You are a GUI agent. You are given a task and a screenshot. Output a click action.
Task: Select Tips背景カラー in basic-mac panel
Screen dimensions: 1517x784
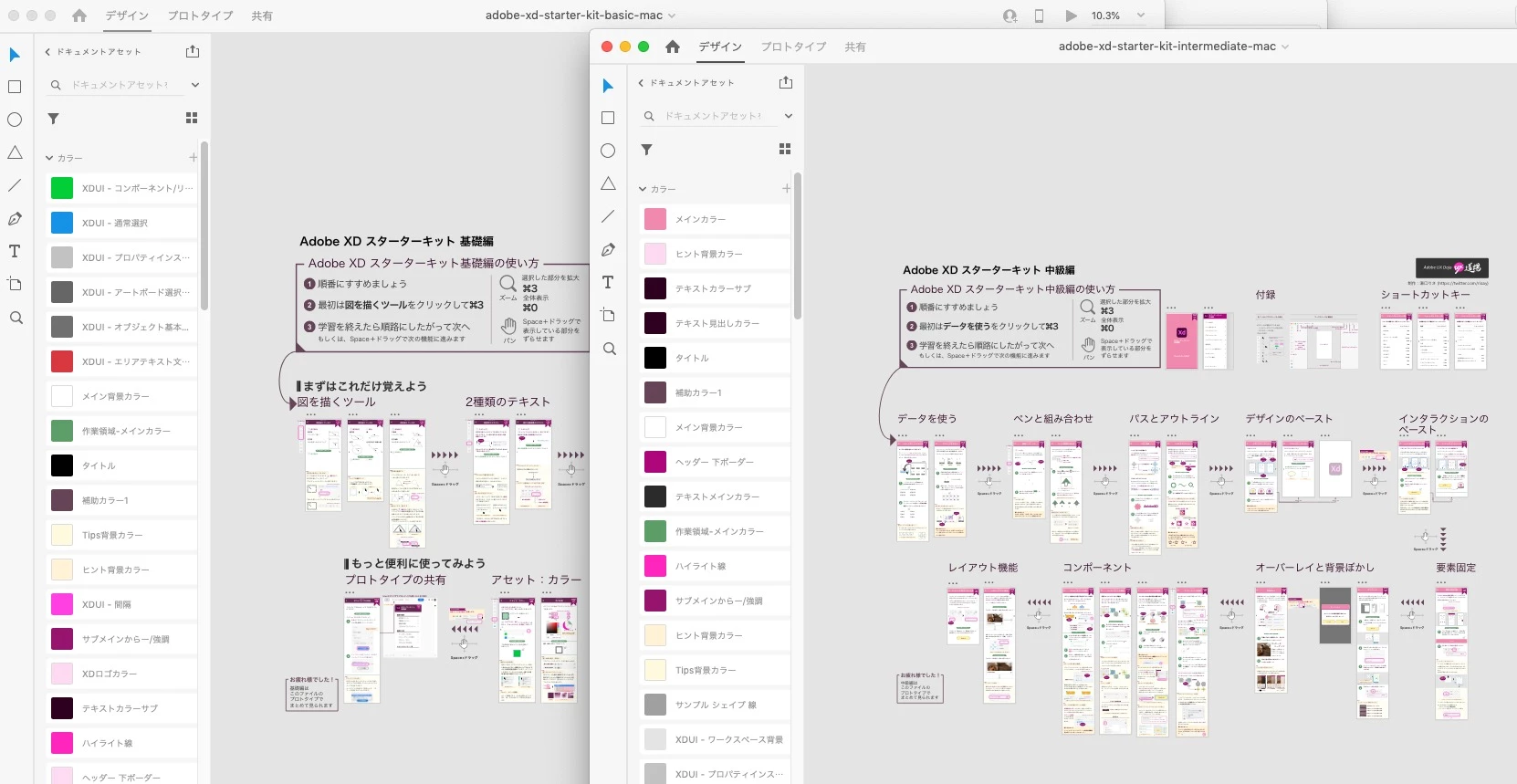click(x=121, y=535)
